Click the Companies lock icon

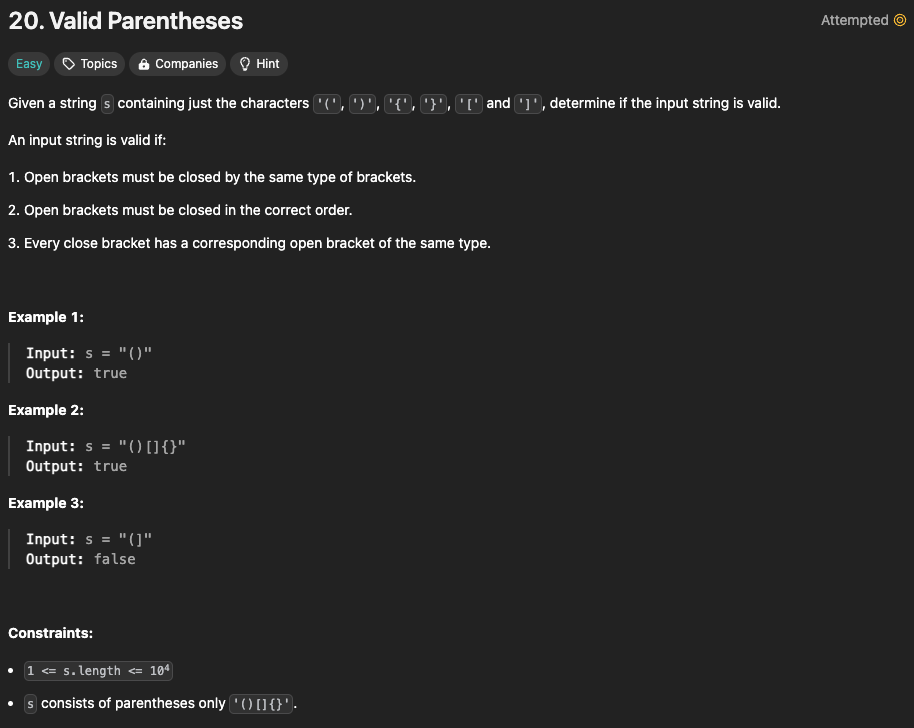pos(143,64)
